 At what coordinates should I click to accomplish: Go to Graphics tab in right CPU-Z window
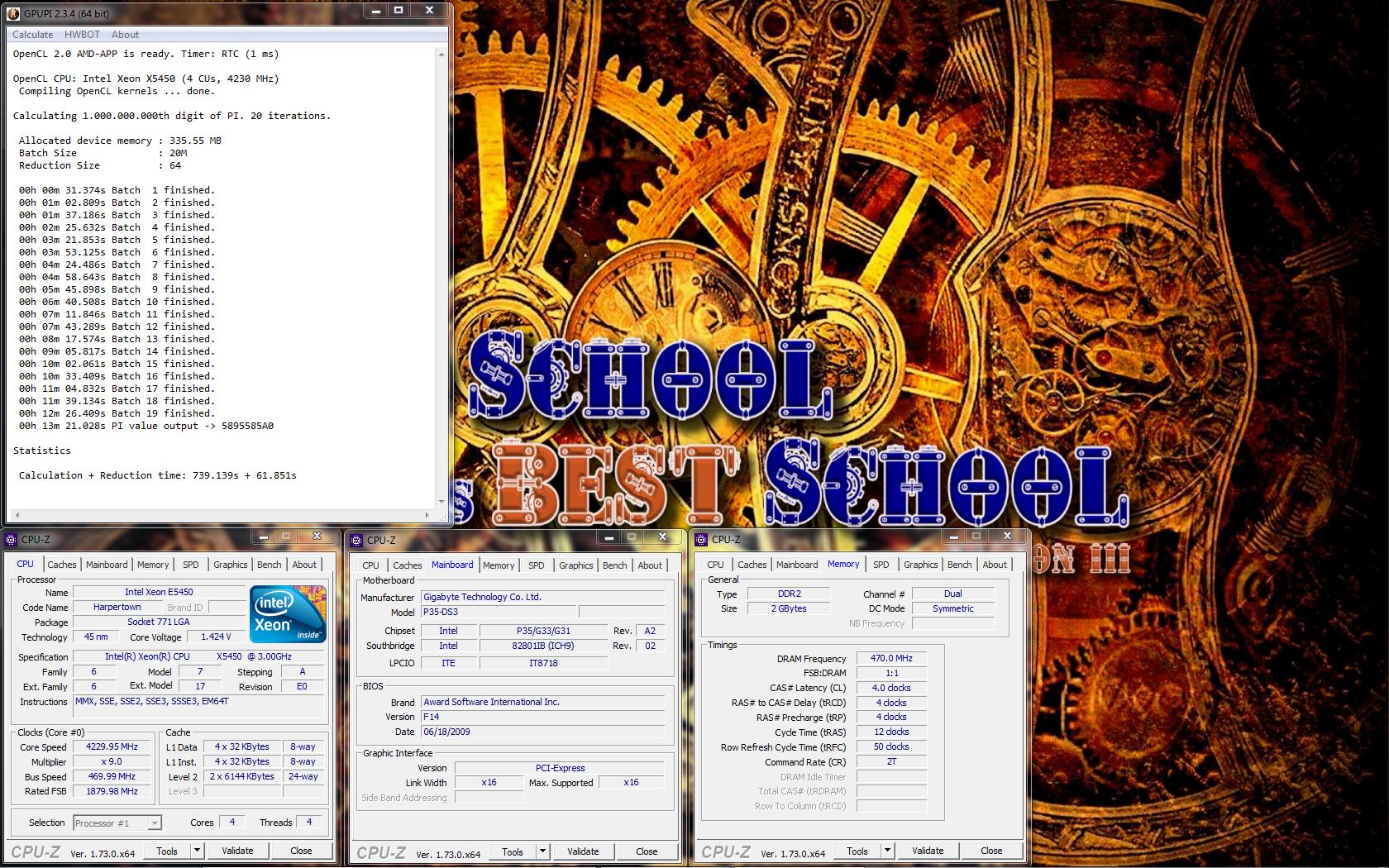(x=921, y=565)
